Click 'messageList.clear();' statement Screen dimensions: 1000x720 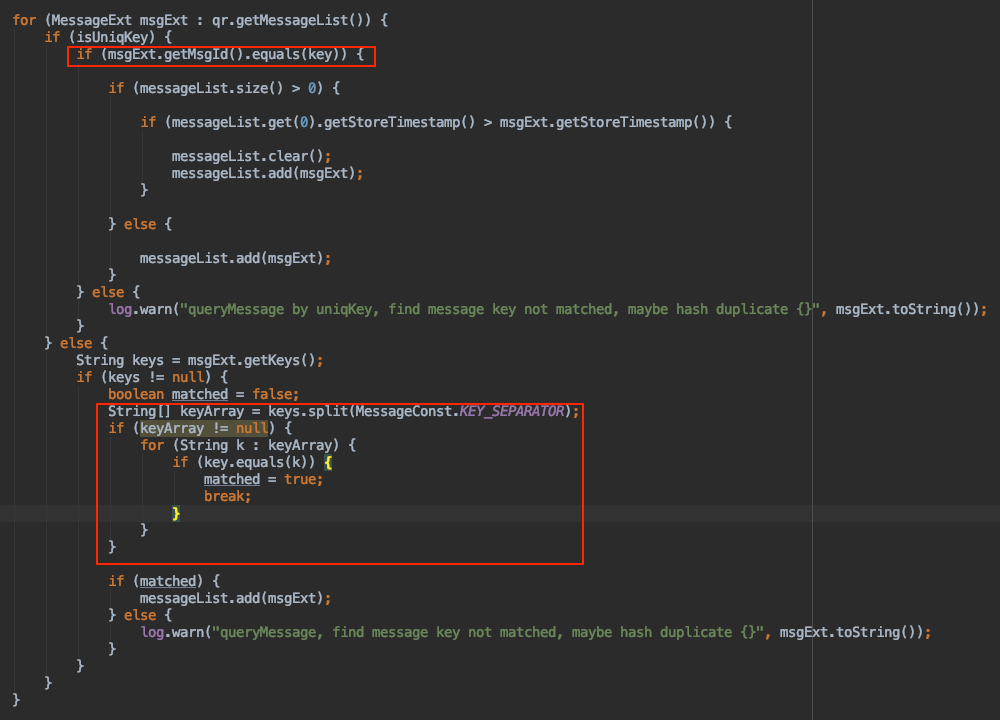(x=251, y=156)
